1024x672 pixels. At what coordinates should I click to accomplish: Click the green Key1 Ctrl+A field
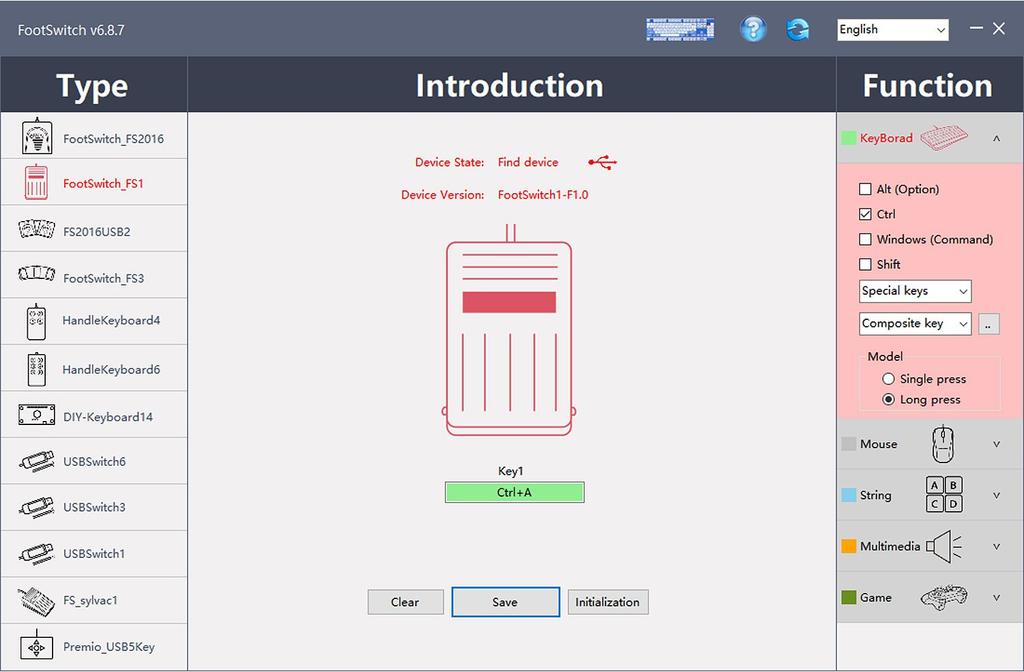pyautogui.click(x=514, y=492)
